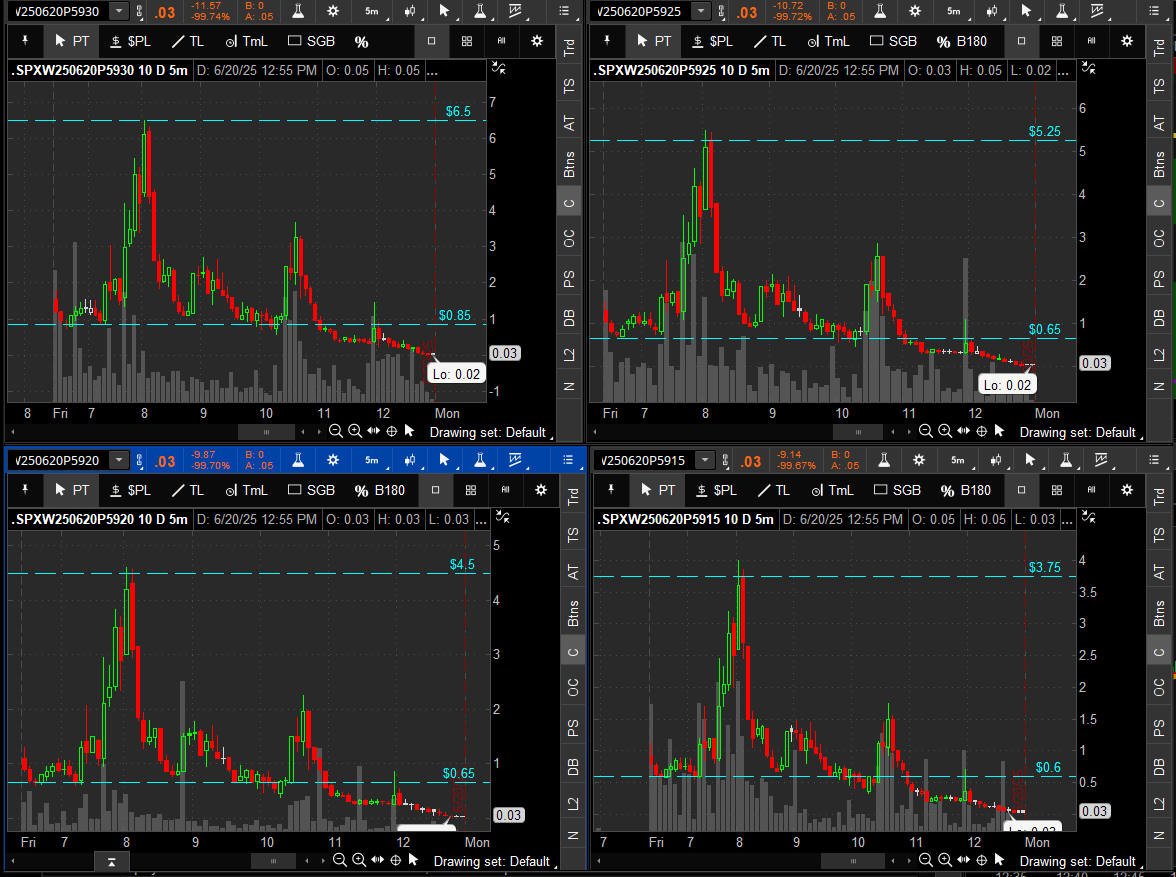Open 5m timeframe dropdown in P5915 header
Screen dimensions: 1176x877
(957, 460)
